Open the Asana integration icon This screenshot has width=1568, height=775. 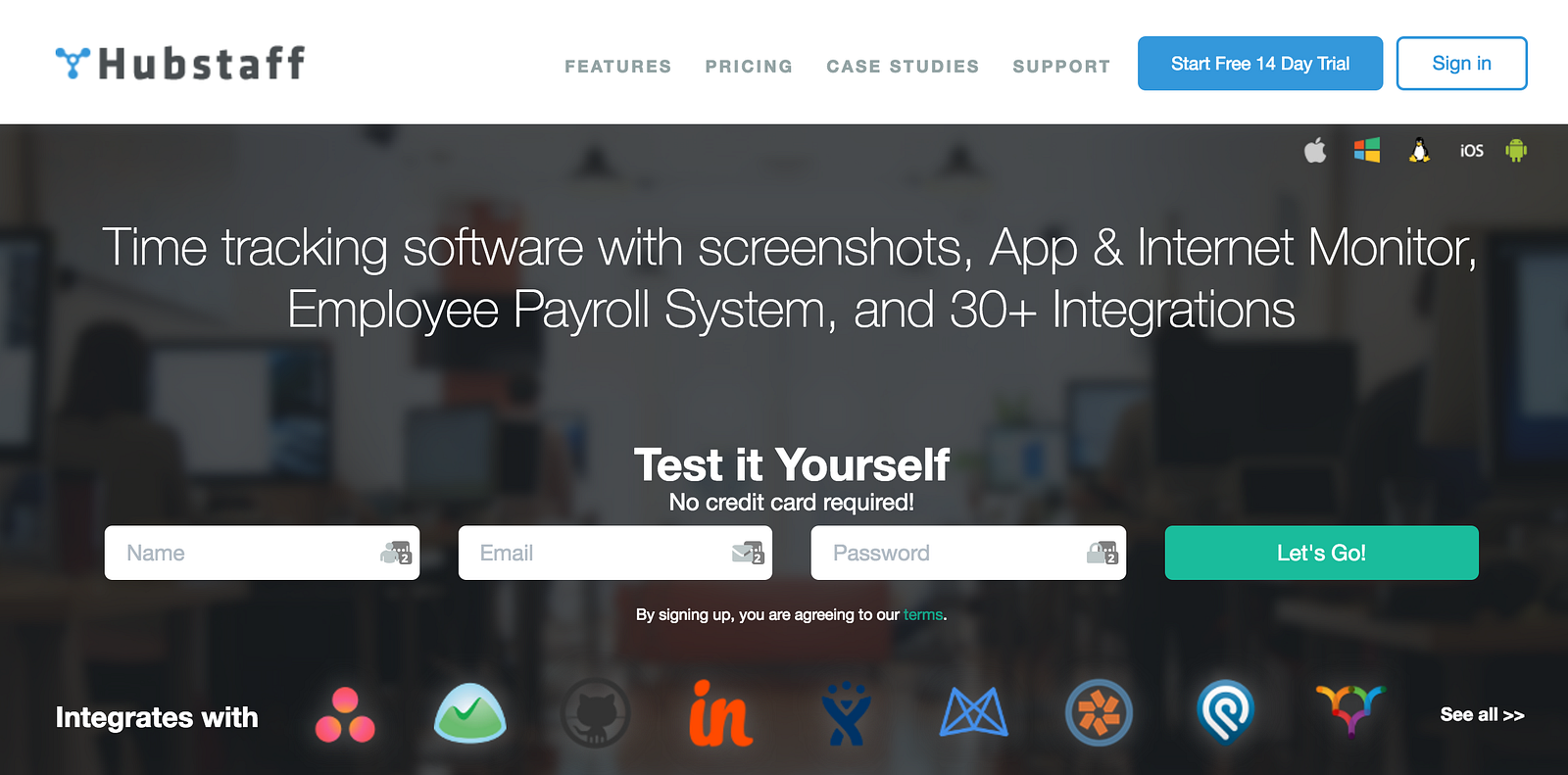pyautogui.click(x=345, y=715)
